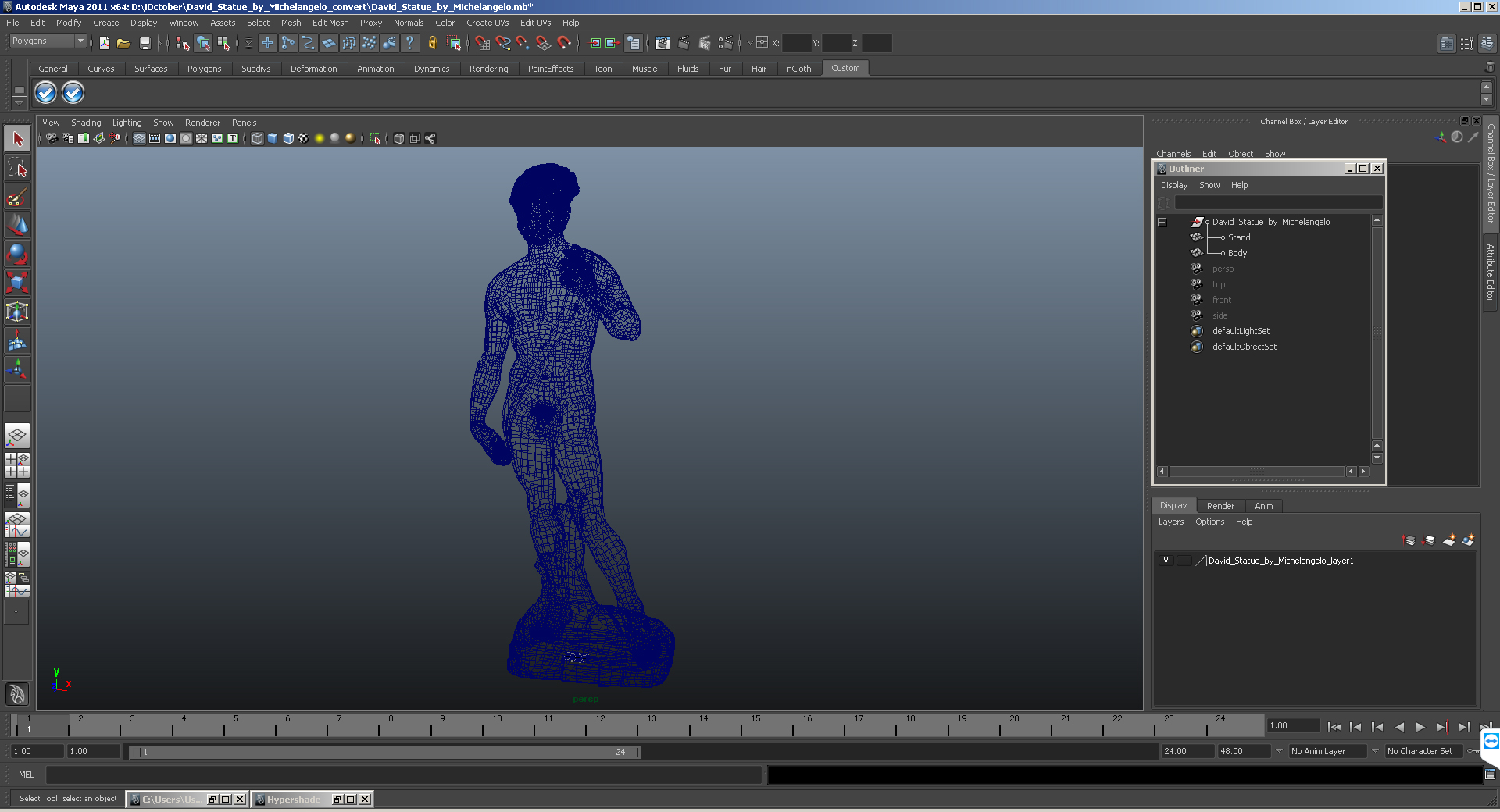Open the Render layer tab

point(1220,506)
